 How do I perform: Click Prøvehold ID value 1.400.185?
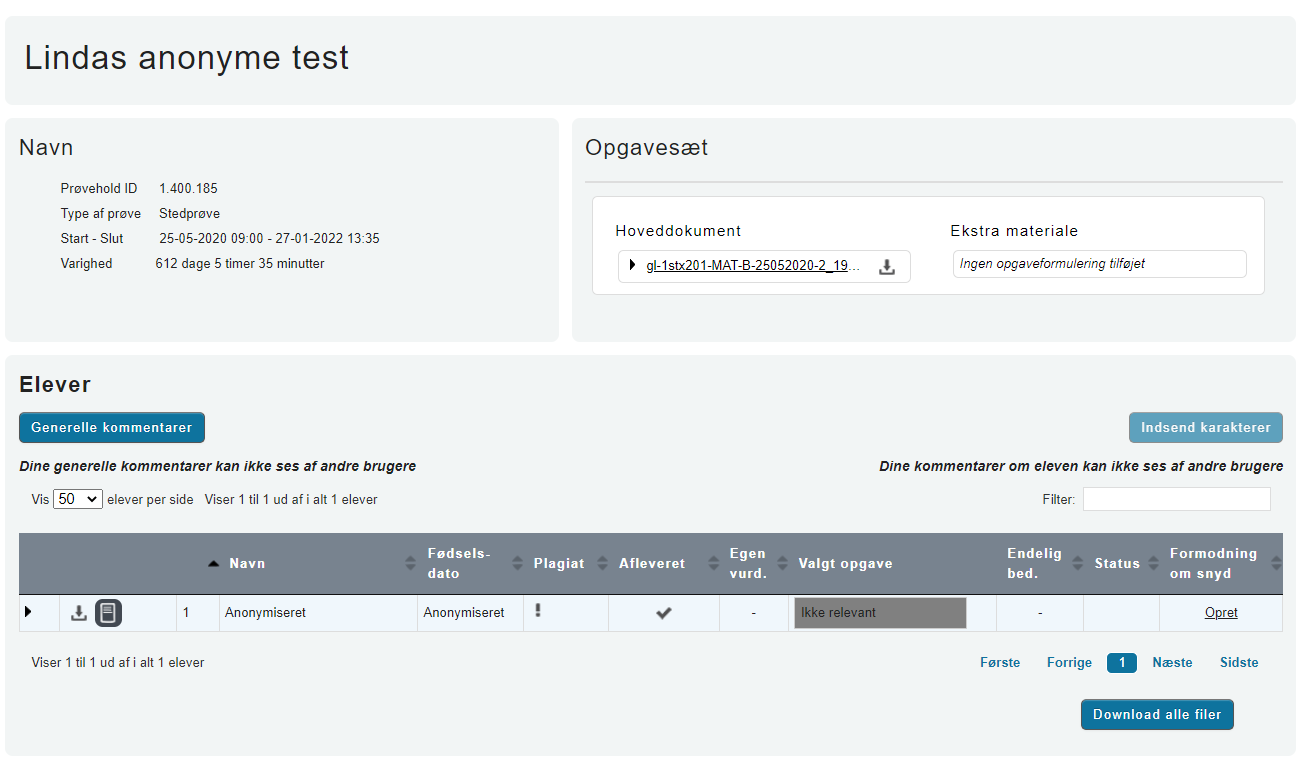pos(188,188)
